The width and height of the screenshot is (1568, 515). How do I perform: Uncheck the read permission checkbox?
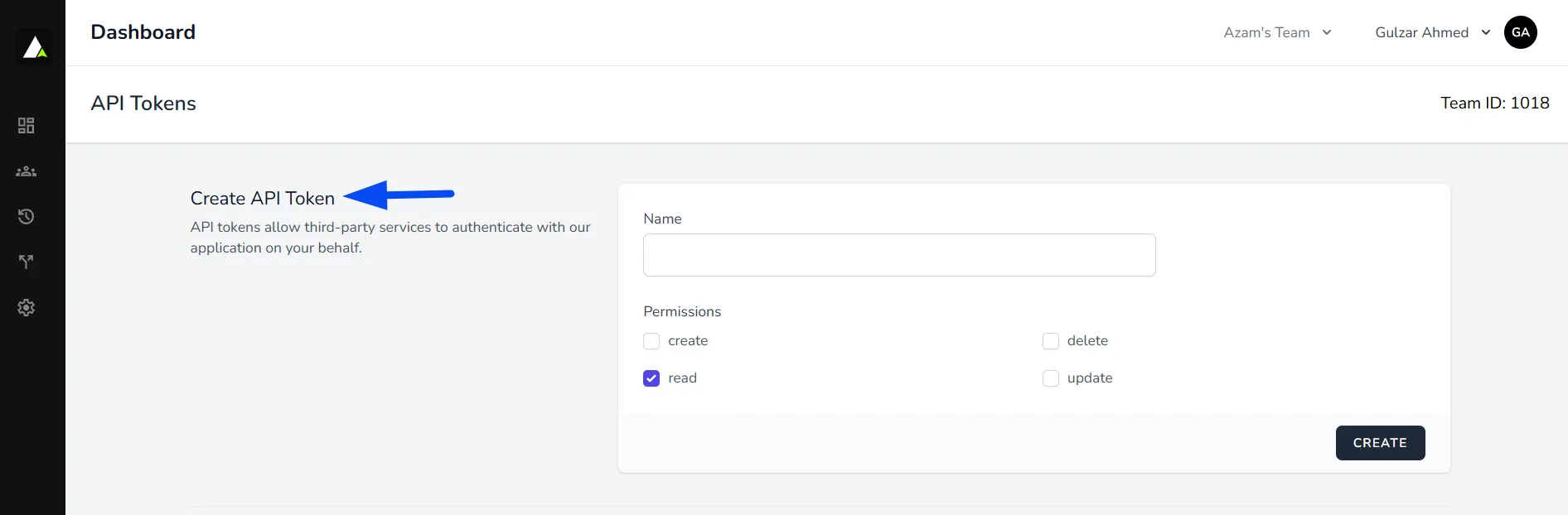coord(651,378)
